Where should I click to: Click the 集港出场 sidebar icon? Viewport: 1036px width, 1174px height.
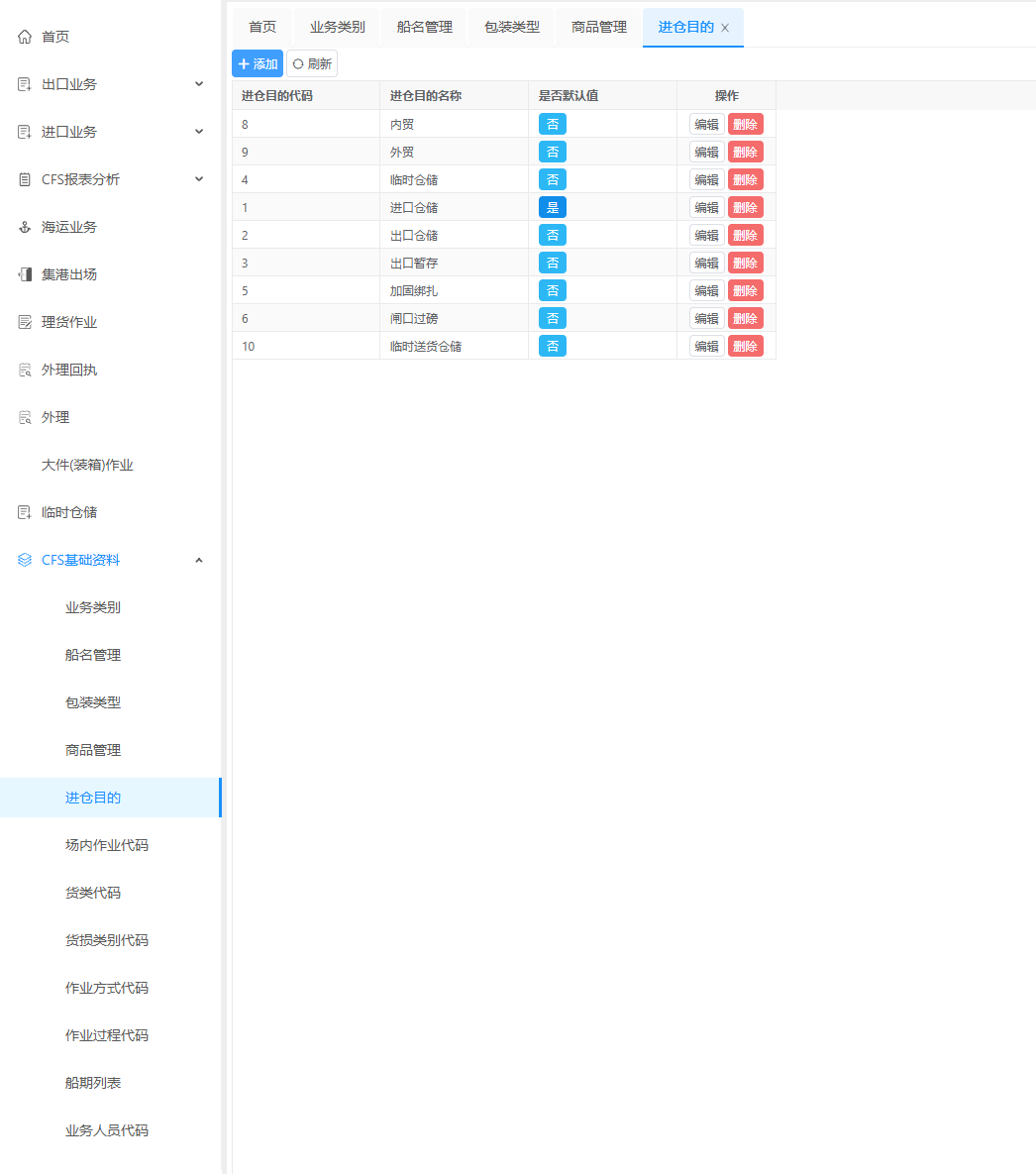[25, 274]
